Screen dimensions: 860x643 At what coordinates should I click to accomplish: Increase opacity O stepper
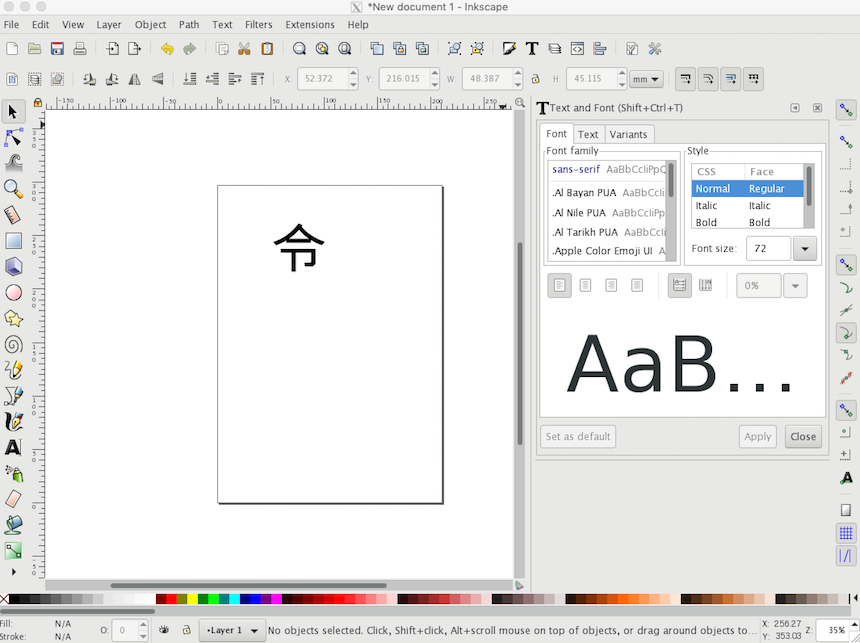(143, 624)
